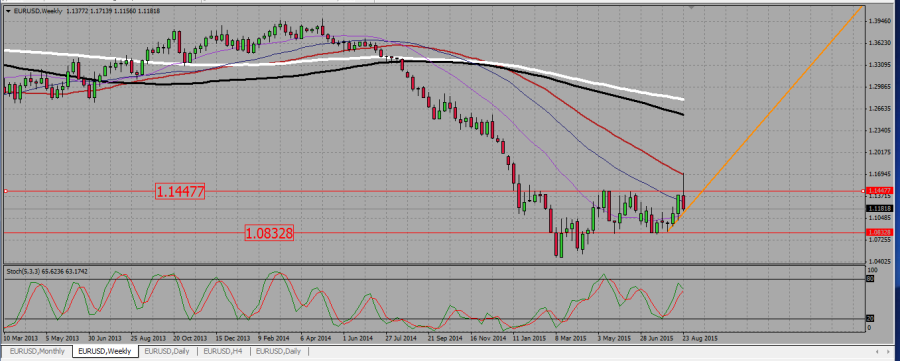The width and height of the screenshot is (900, 361).
Task: Click left anchor point of 1.14477 line
Action: pos(5,191)
